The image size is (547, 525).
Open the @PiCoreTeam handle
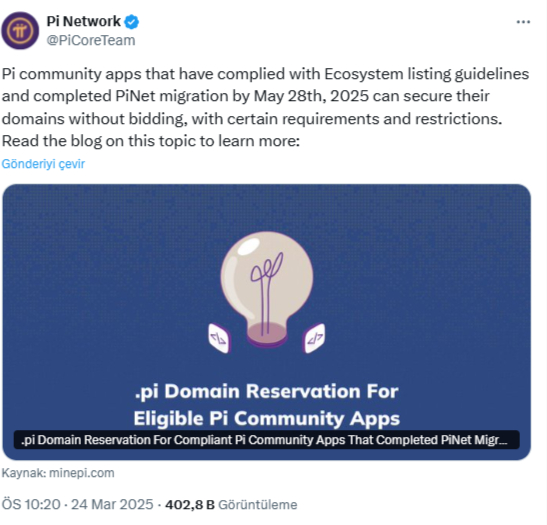coord(91,40)
